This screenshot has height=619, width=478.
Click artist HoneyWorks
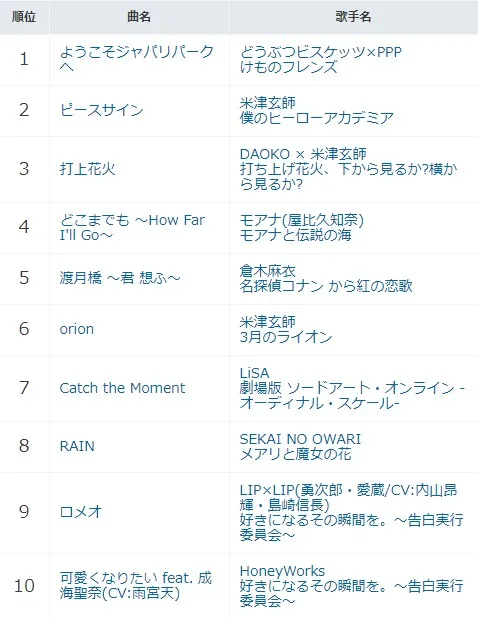282,571
